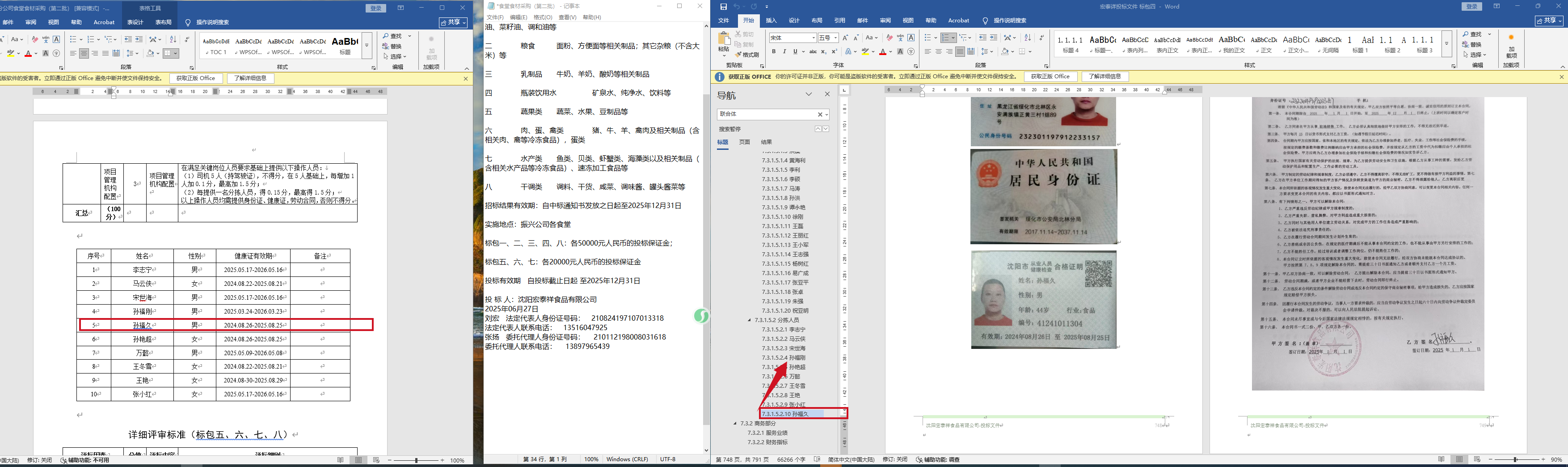This screenshot has width=1568, height=467.
Task: Click 获取正版 Office in 食堂食材采购 Word window
Action: [x=196, y=79]
